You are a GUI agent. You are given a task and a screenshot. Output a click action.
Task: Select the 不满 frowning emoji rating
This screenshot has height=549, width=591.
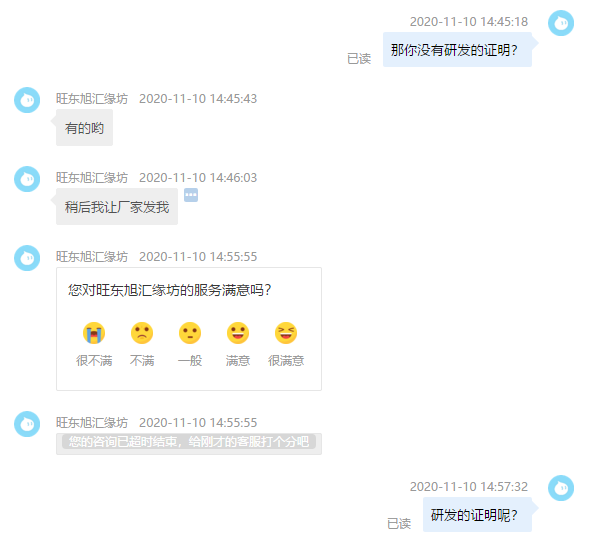click(142, 333)
